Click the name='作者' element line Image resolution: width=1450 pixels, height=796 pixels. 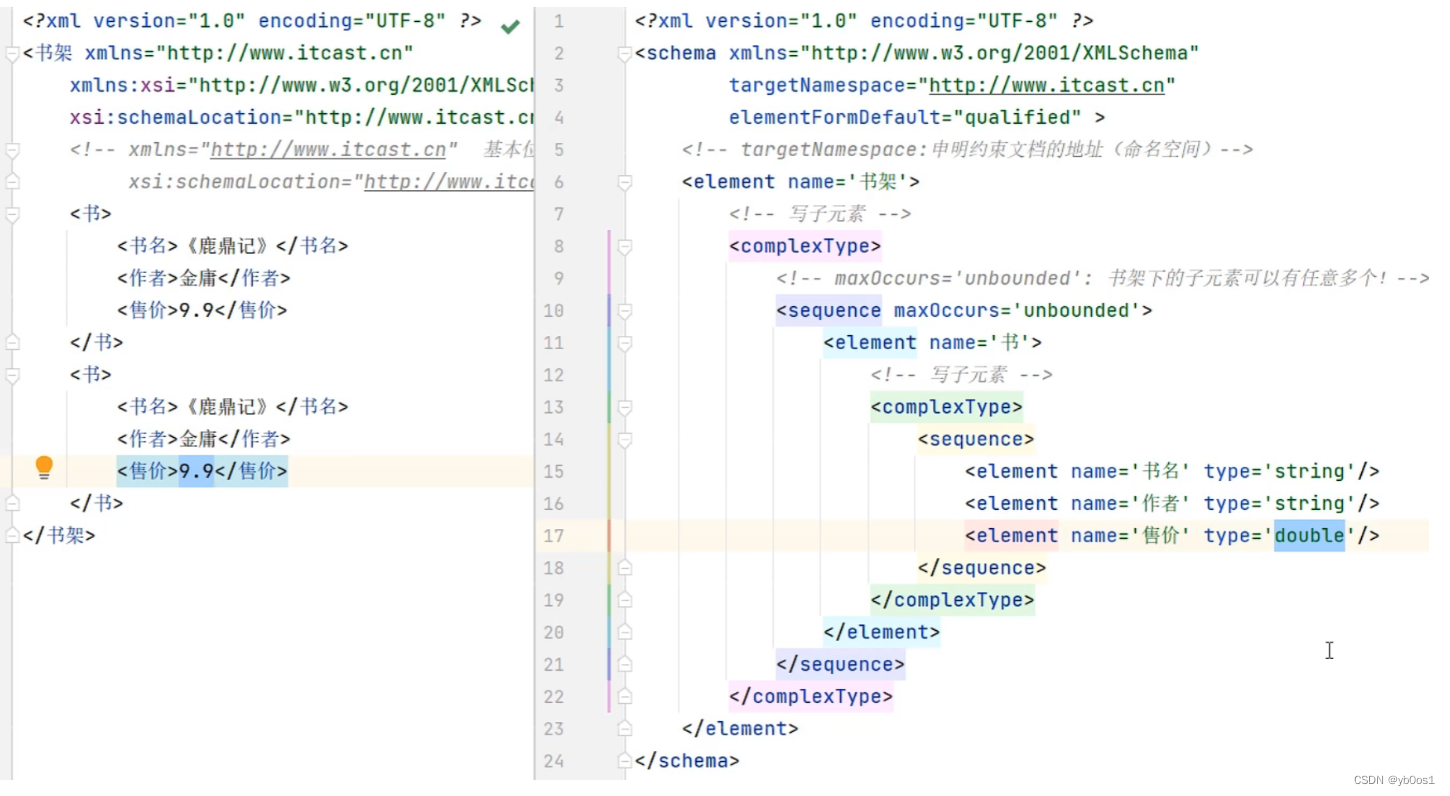pyautogui.click(x=1172, y=504)
